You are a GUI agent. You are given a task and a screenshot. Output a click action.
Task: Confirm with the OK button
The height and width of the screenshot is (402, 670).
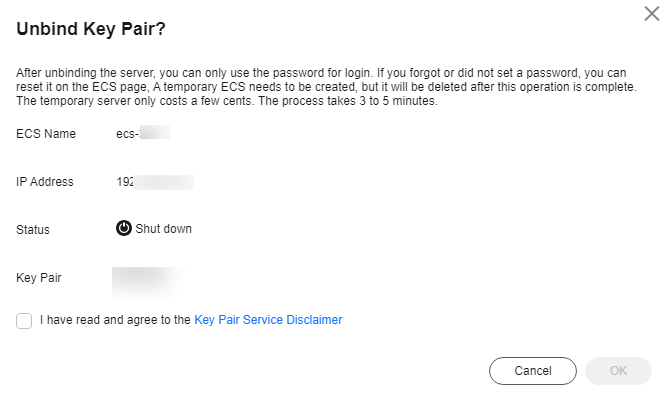pyautogui.click(x=618, y=371)
